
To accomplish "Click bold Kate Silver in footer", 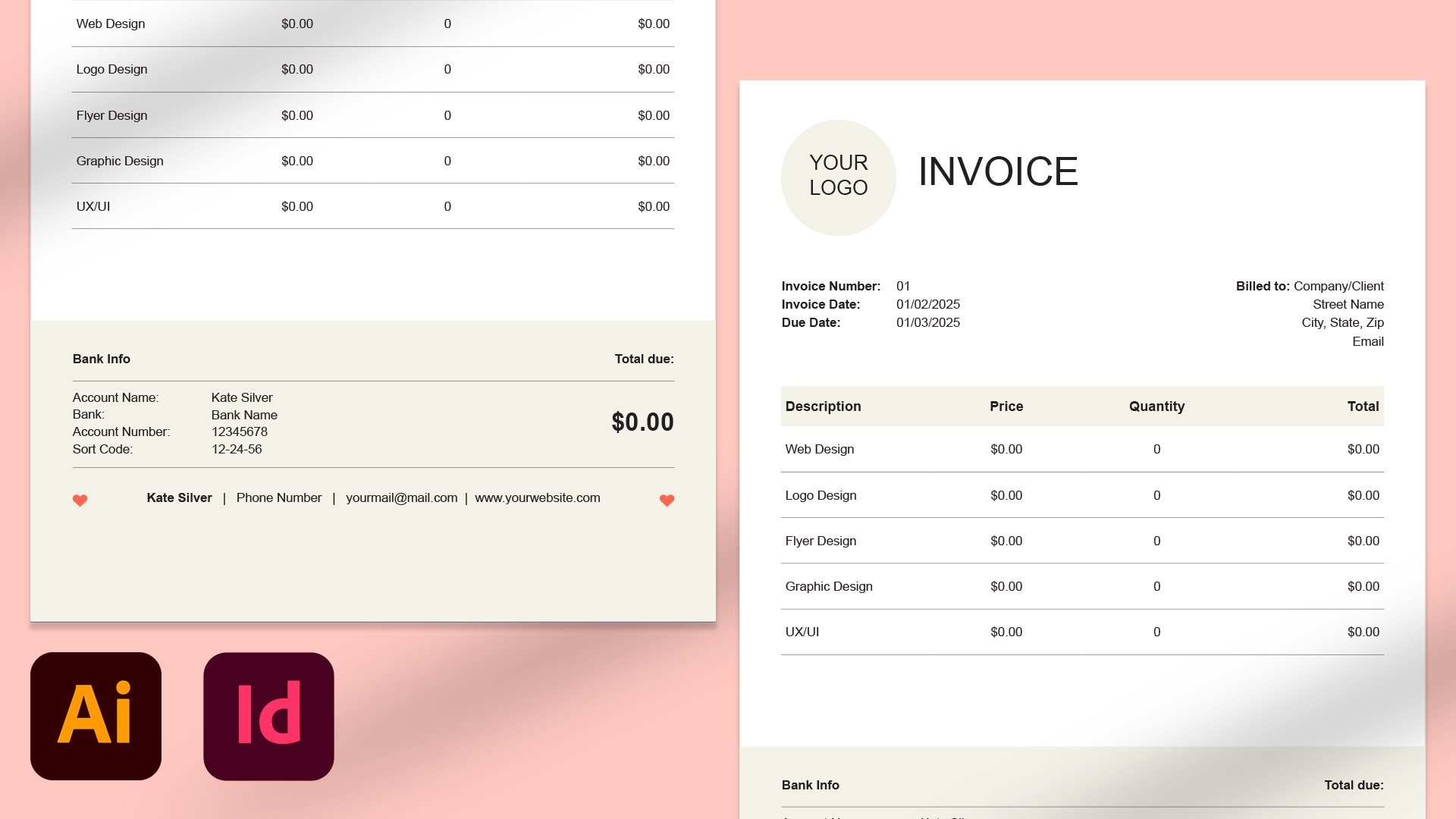I will click(179, 497).
